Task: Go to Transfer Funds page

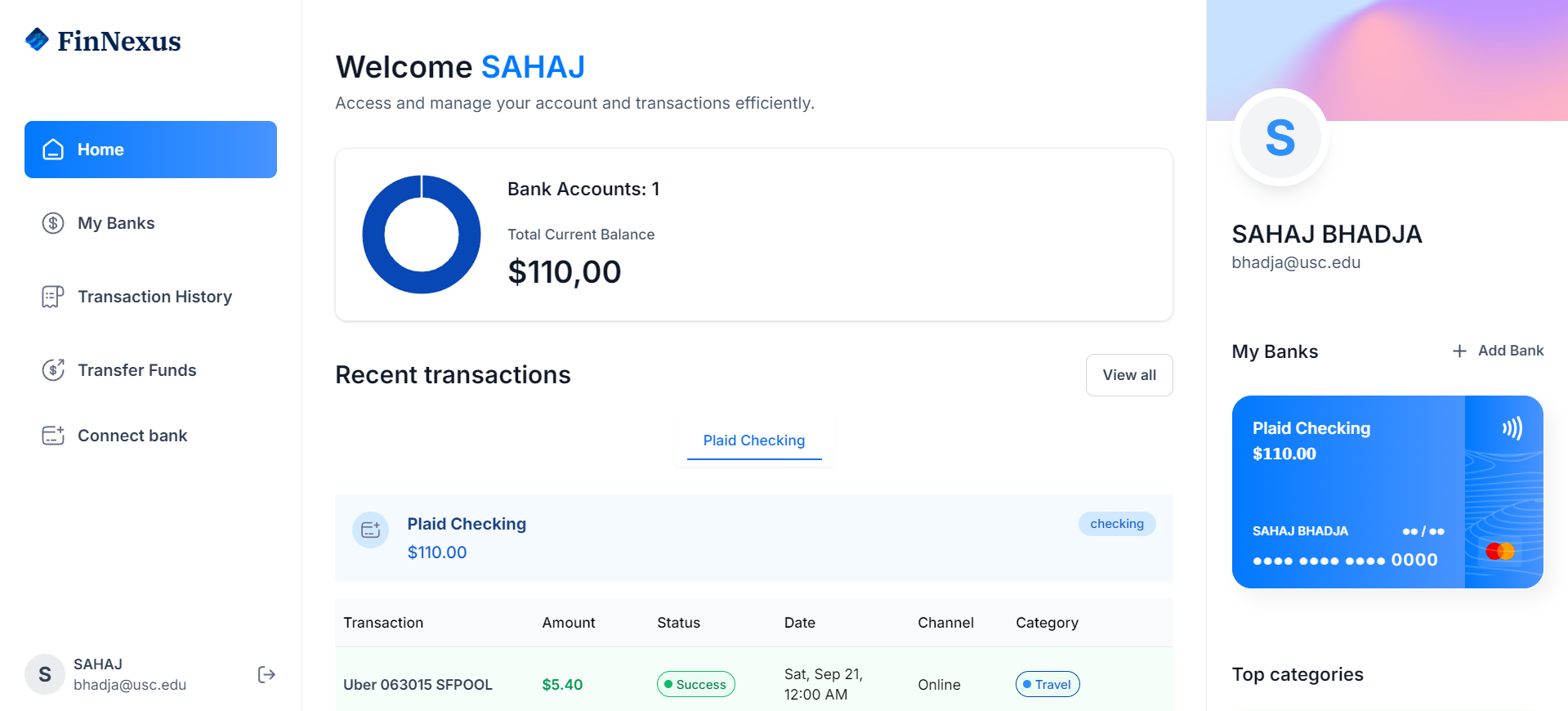Action: click(x=136, y=370)
